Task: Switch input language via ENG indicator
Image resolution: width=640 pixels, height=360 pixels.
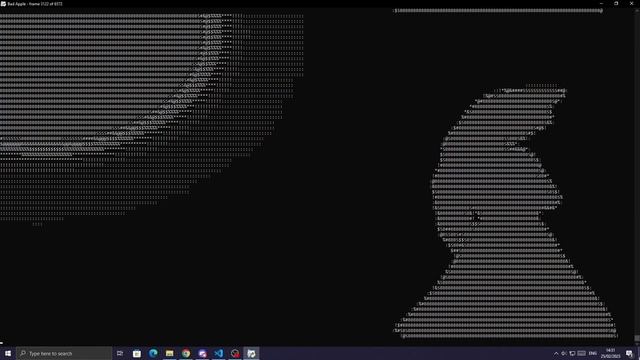Action: (x=593, y=353)
